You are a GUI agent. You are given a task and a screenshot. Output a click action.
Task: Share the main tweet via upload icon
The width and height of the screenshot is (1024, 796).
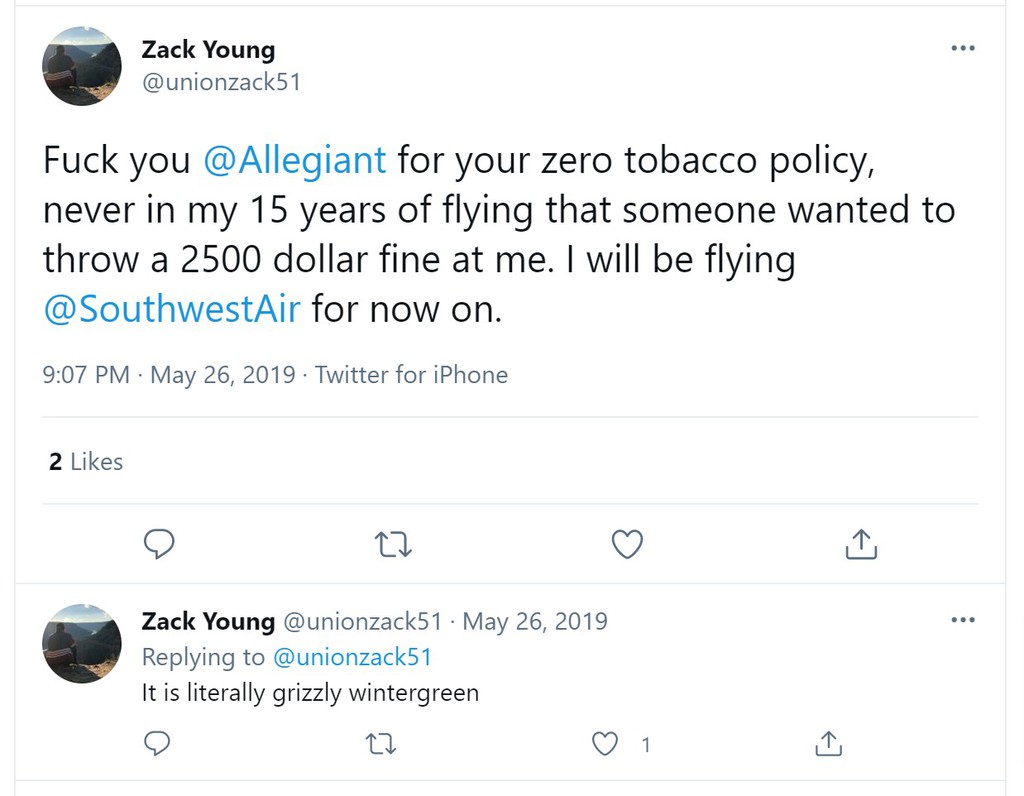[860, 544]
